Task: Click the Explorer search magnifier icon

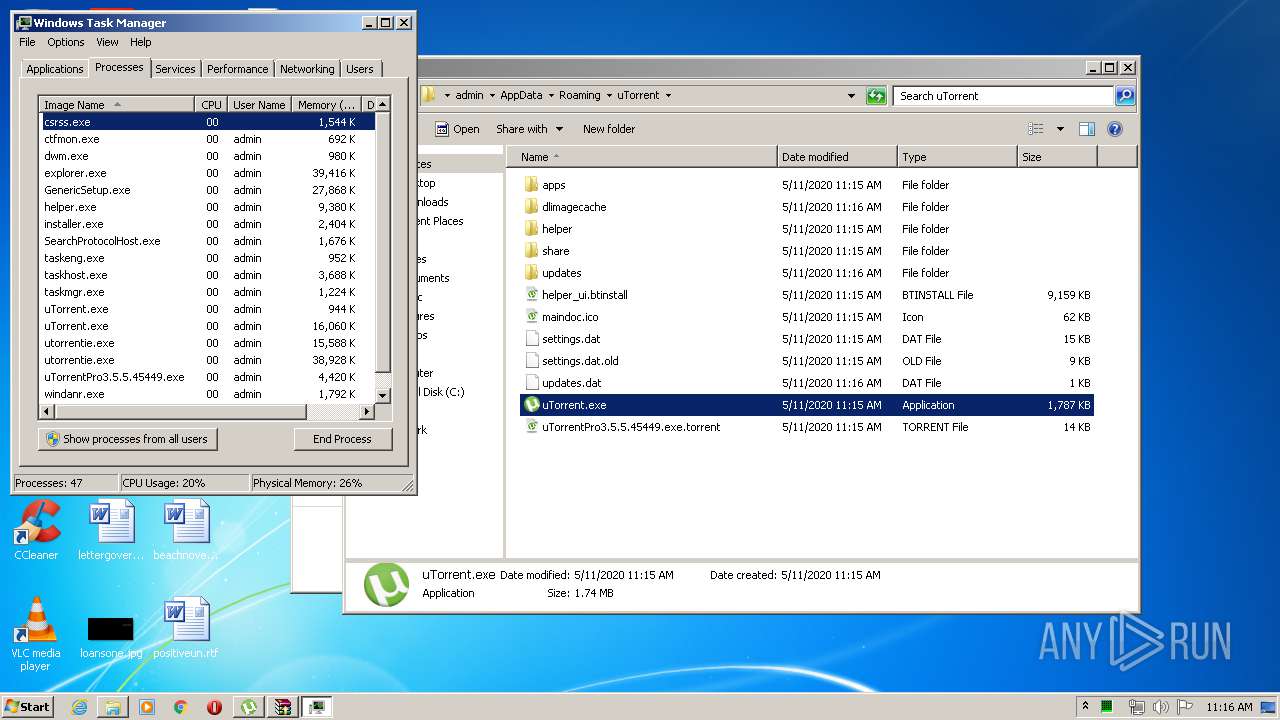Action: click(1125, 96)
